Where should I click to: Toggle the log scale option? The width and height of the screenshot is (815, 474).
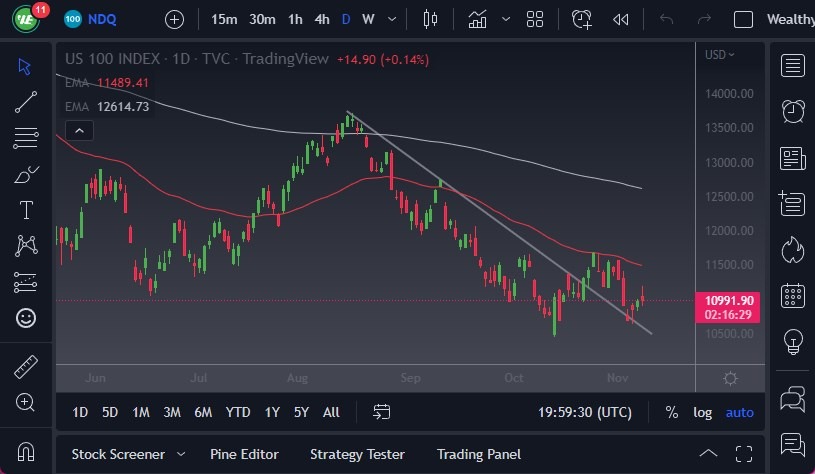pyautogui.click(x=703, y=412)
